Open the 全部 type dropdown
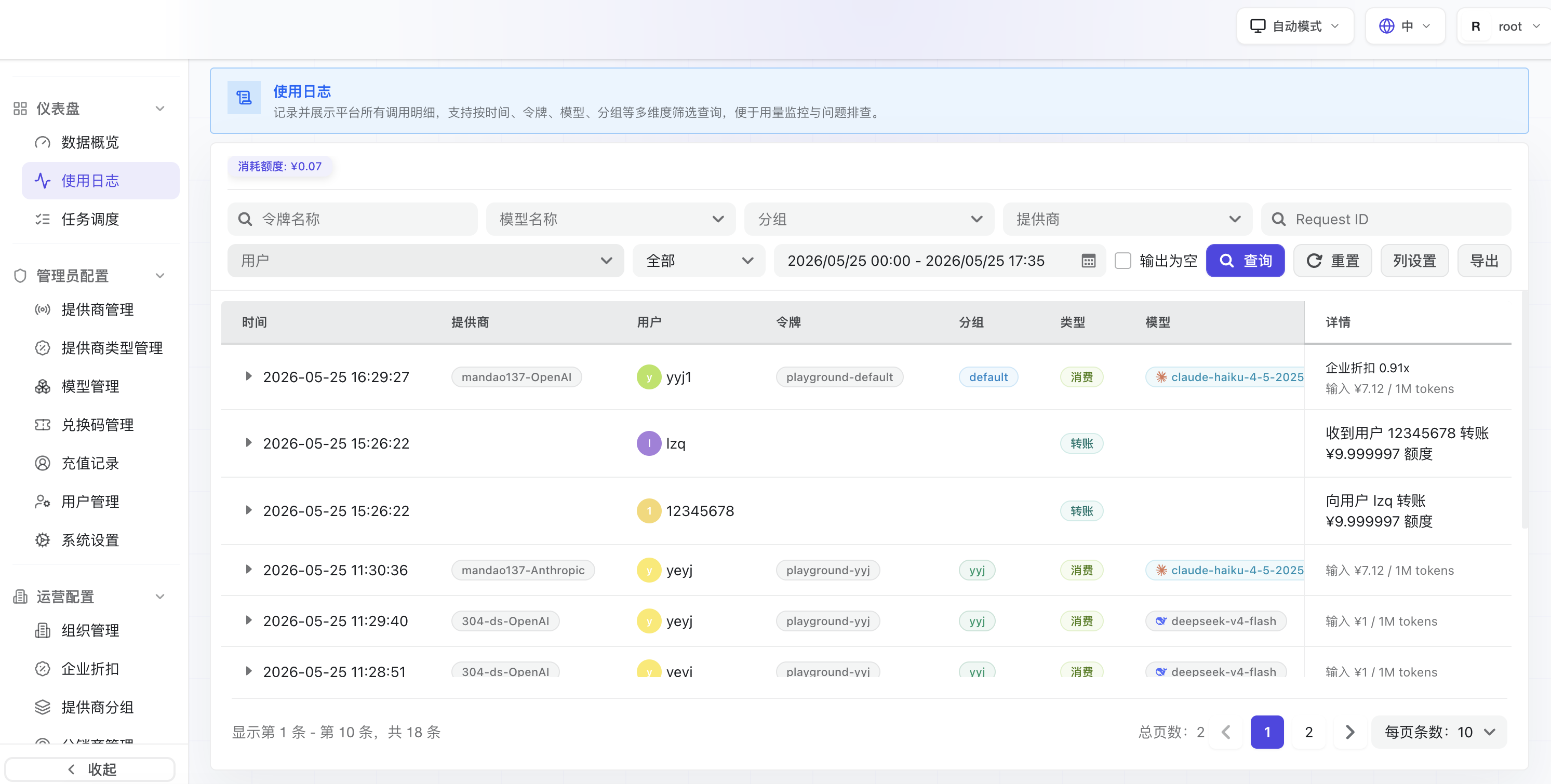 click(699, 261)
